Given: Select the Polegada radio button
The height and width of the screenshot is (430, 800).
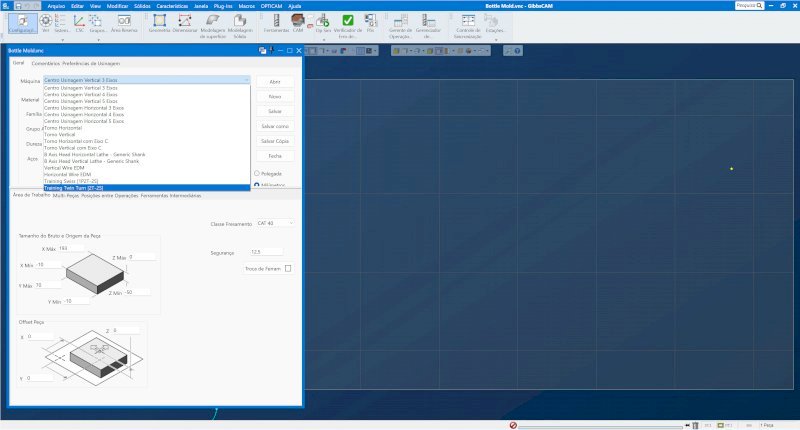Looking at the screenshot, I should 257,173.
